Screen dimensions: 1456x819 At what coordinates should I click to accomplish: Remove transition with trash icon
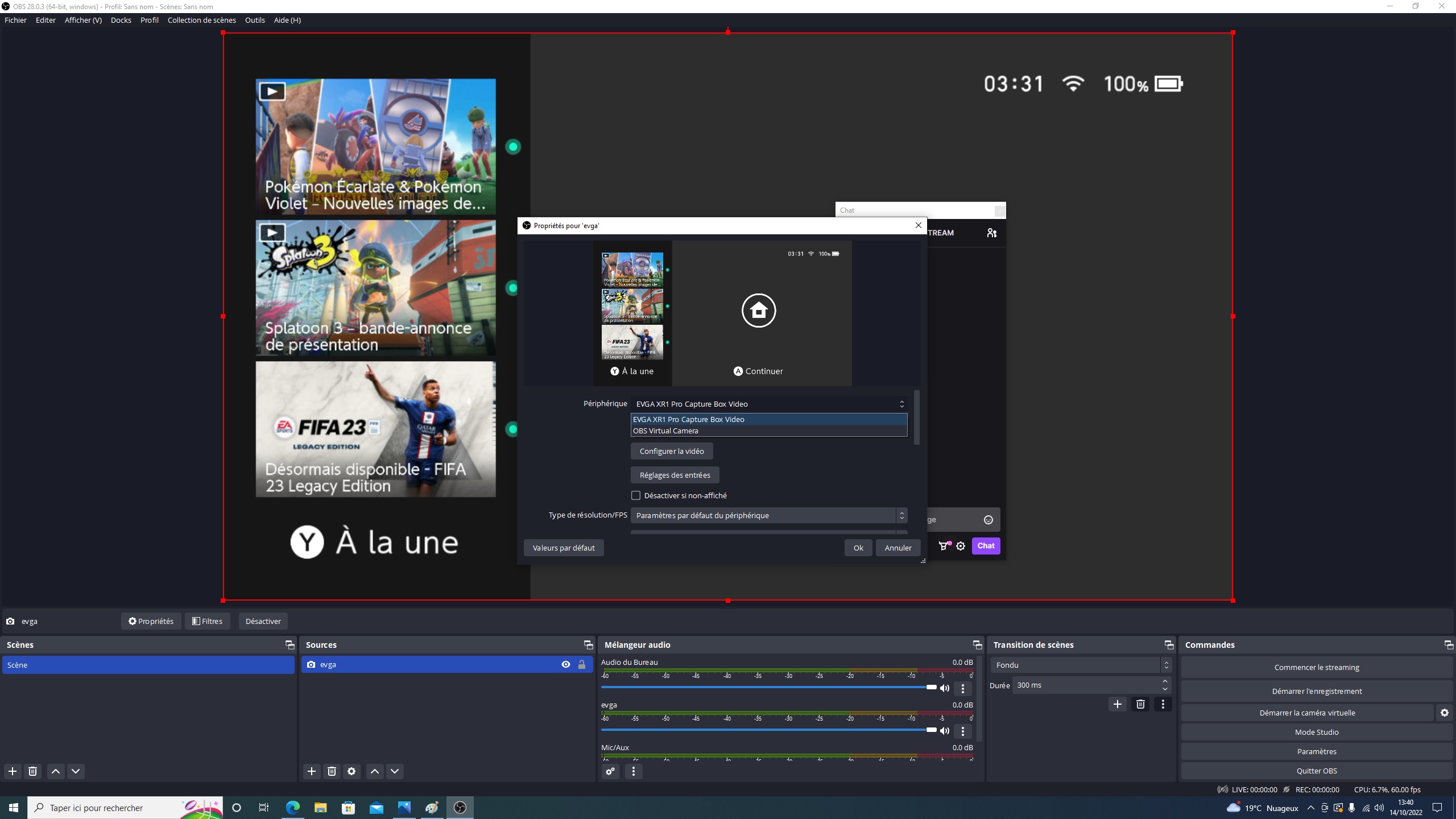1140,704
